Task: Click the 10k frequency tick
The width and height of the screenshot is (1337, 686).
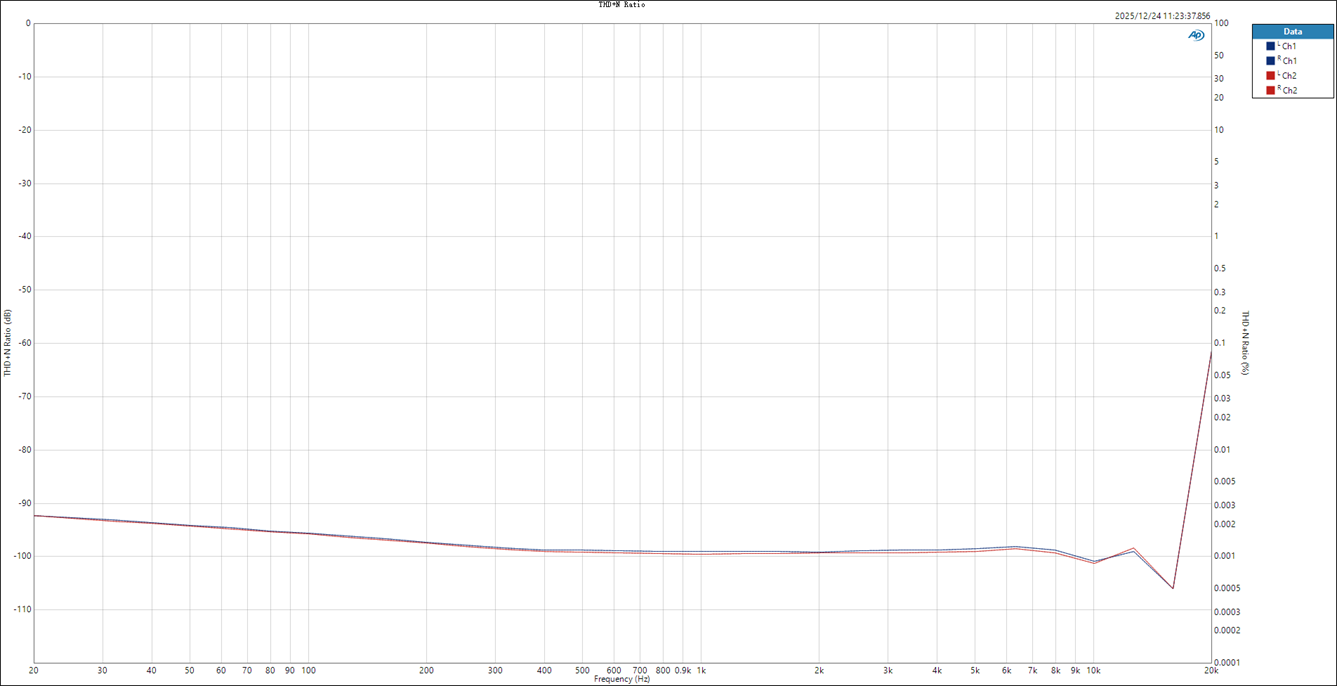Action: 1093,670
